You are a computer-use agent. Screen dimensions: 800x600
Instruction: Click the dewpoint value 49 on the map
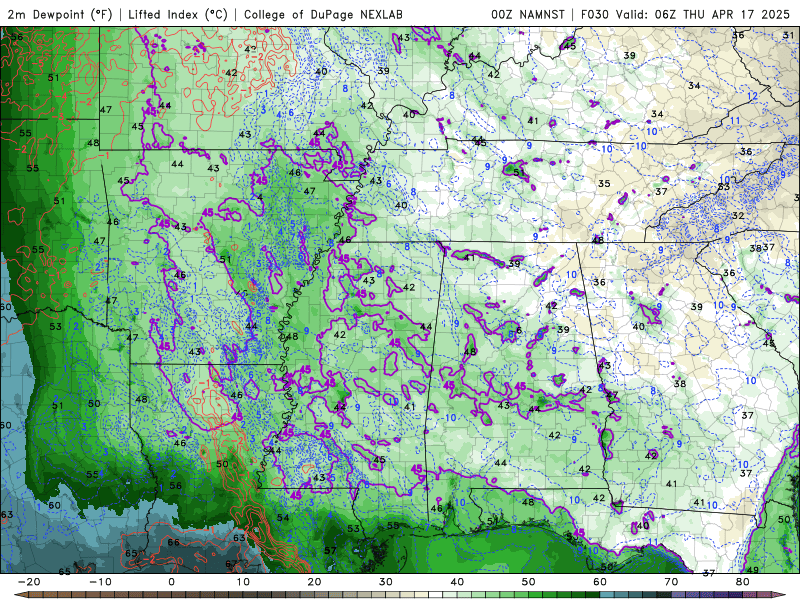pos(752,570)
